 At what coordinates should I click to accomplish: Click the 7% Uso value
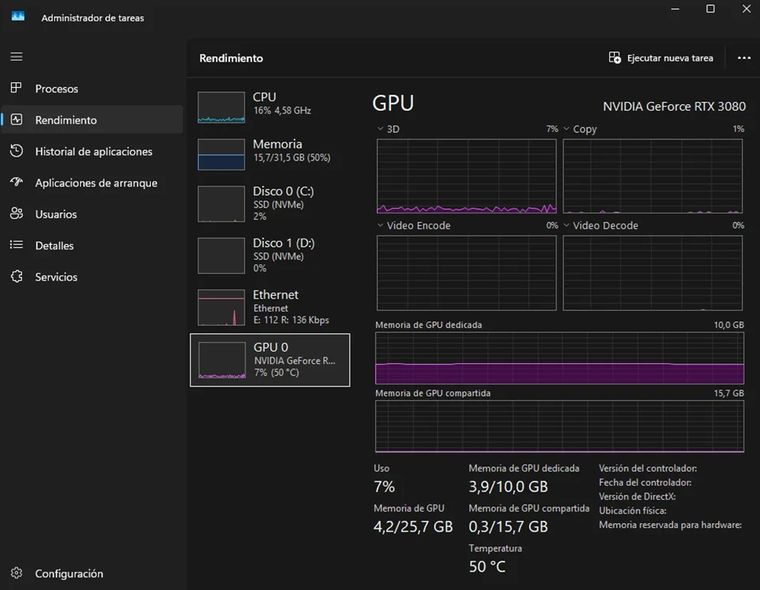point(384,486)
